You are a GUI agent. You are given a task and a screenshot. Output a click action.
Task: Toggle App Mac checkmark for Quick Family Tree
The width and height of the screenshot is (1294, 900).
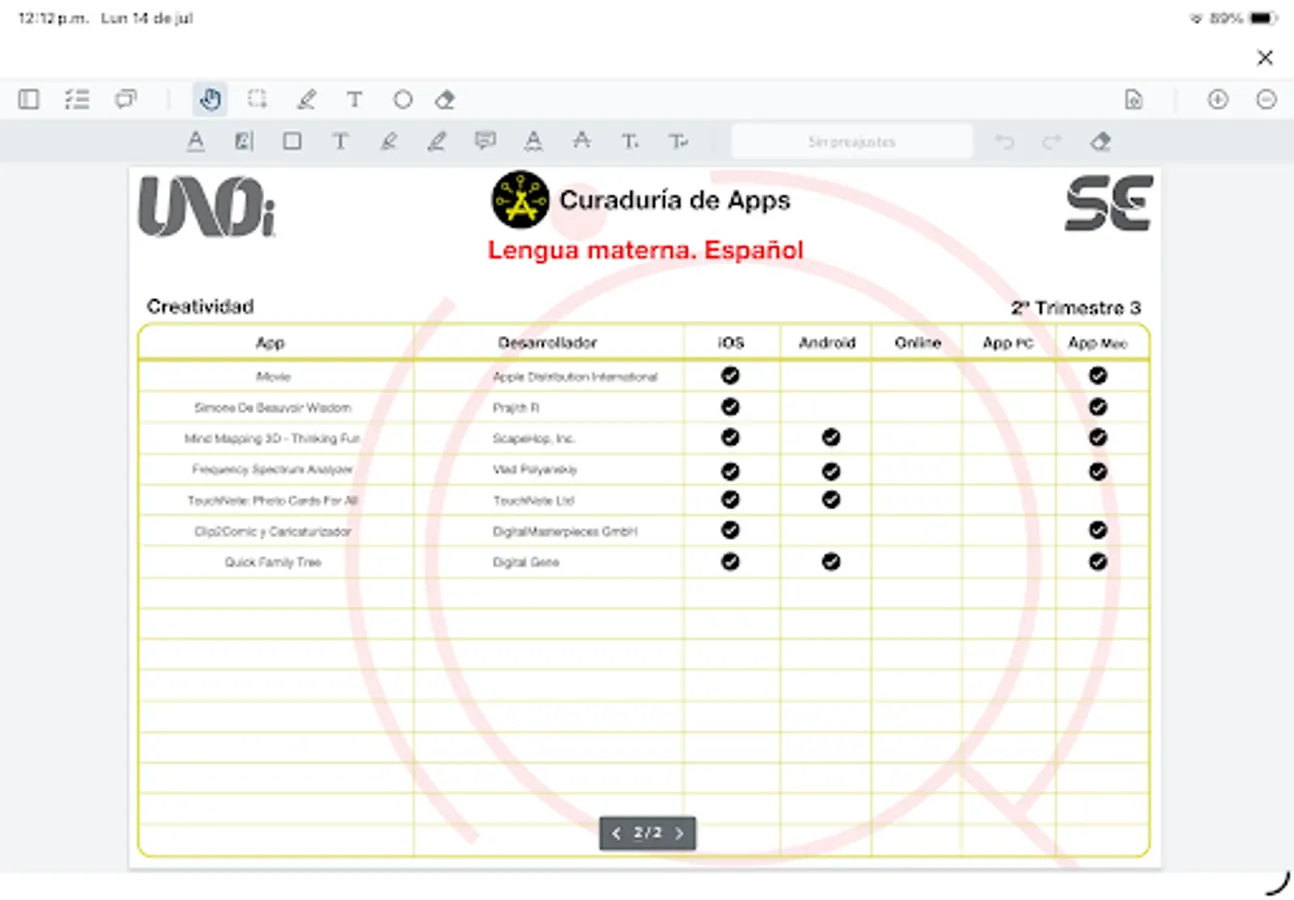point(1098,562)
